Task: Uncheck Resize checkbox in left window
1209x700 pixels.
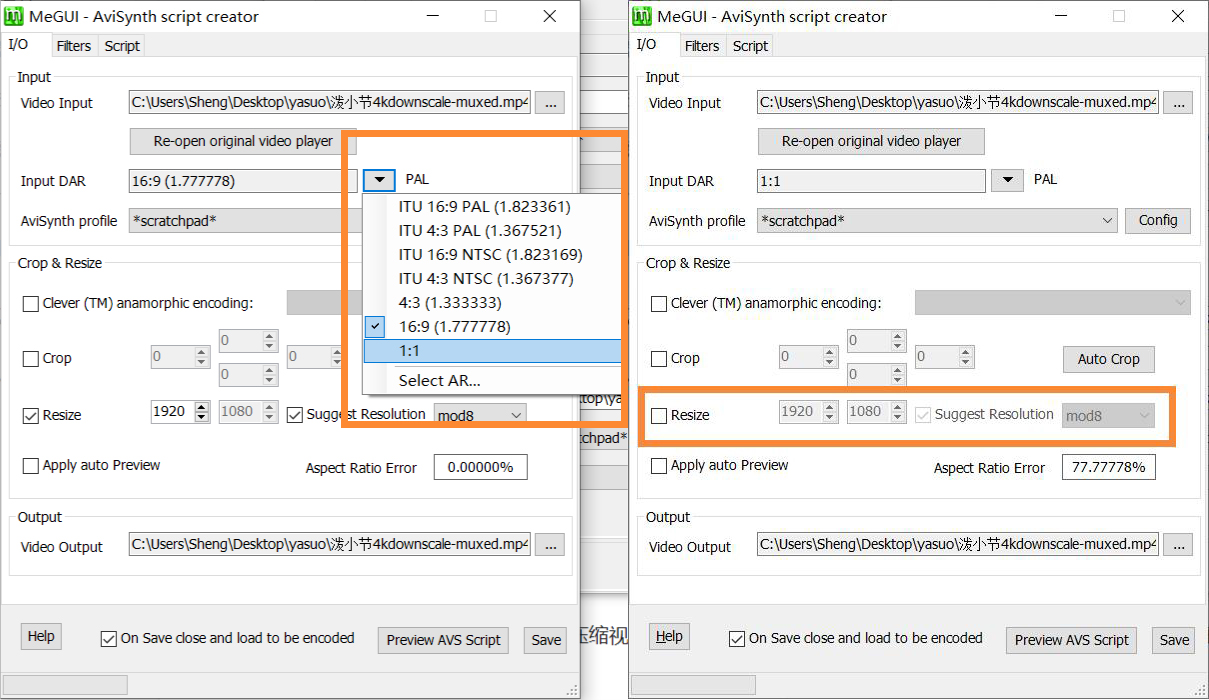Action: click(31, 415)
